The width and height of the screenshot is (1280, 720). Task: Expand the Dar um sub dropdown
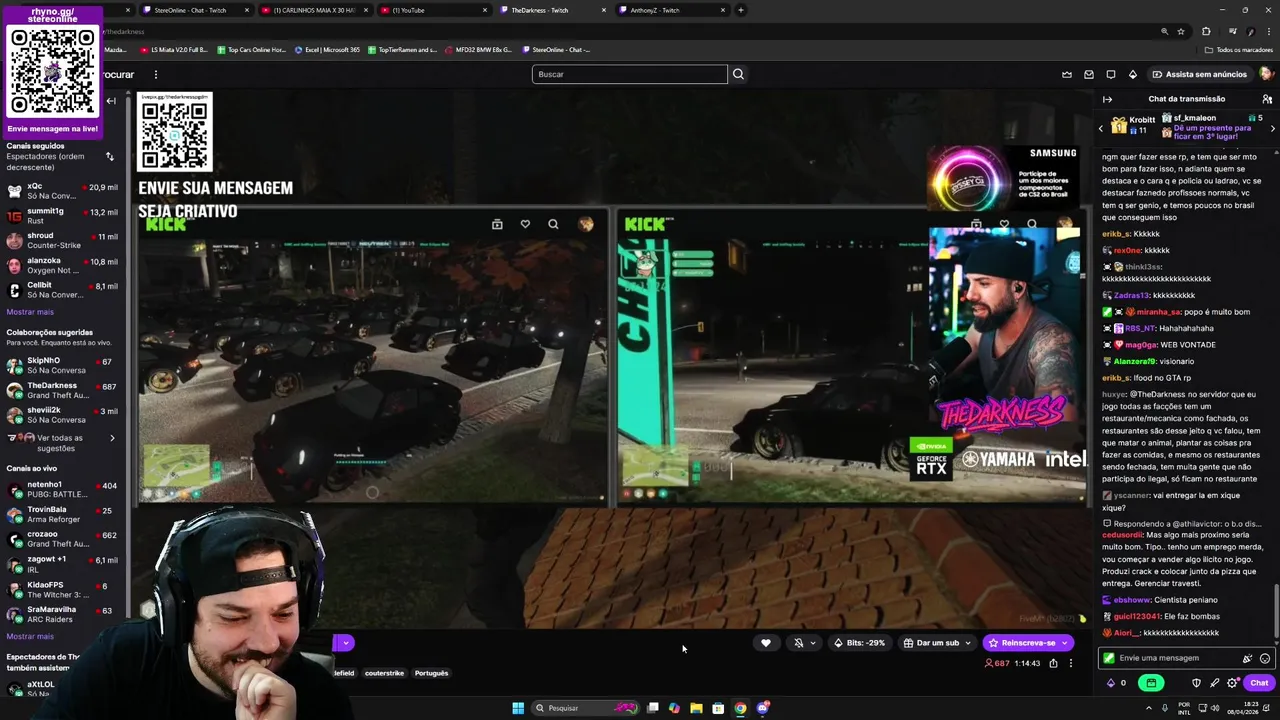coord(967,643)
